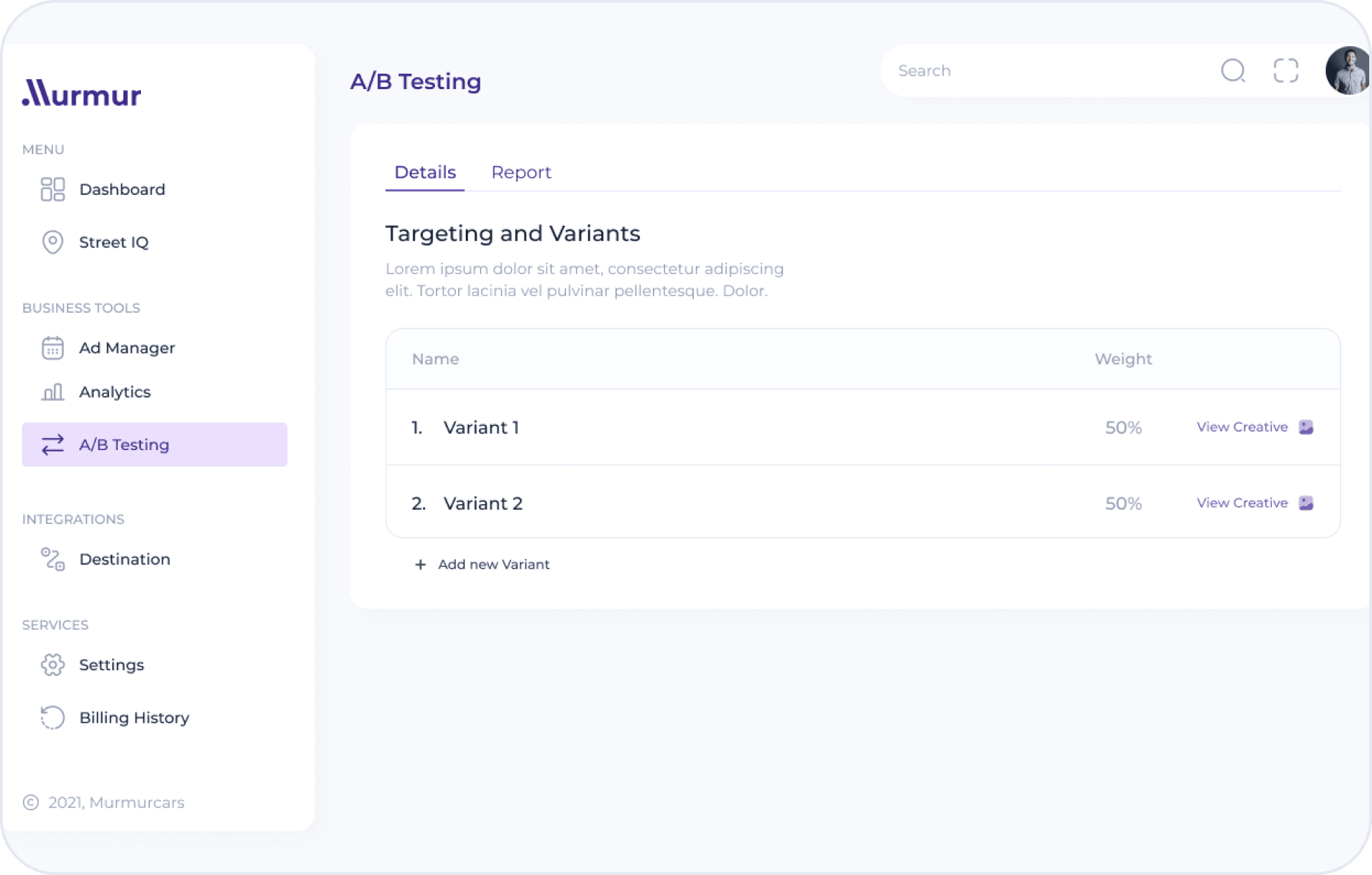View Creative for Variant 1

pos(1242,427)
